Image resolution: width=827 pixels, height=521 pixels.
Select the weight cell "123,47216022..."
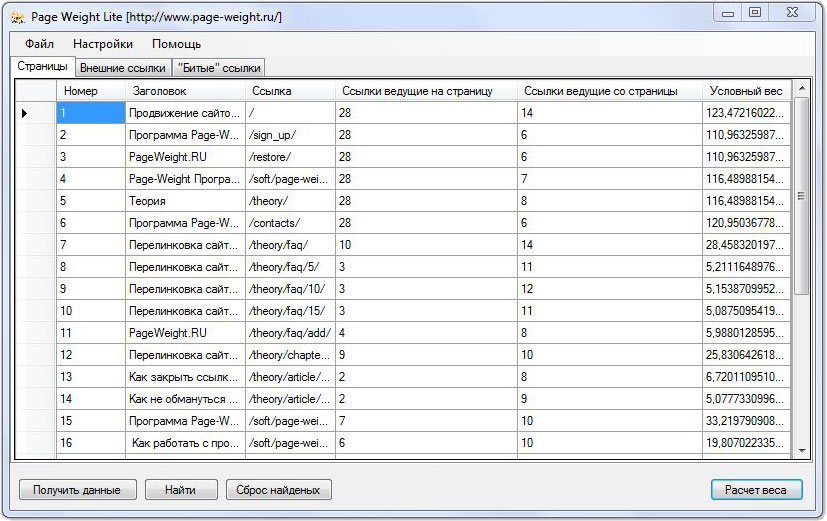point(746,113)
